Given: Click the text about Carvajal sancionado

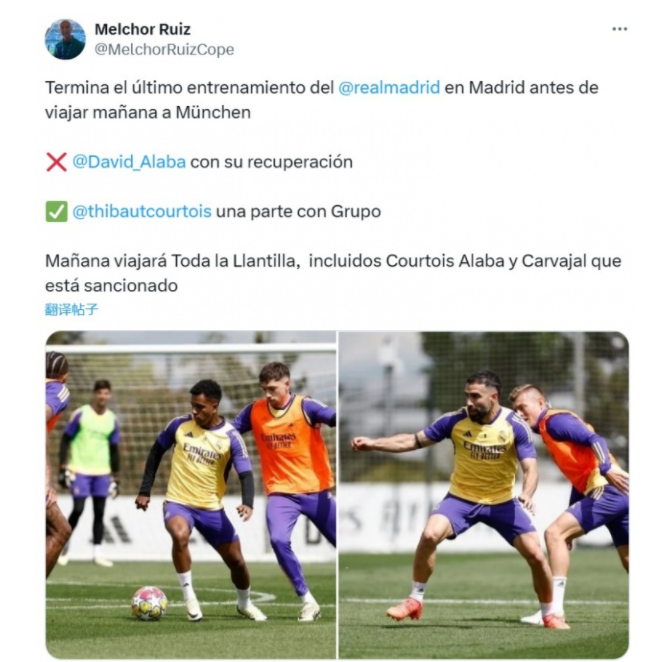Looking at the screenshot, I should tap(333, 273).
